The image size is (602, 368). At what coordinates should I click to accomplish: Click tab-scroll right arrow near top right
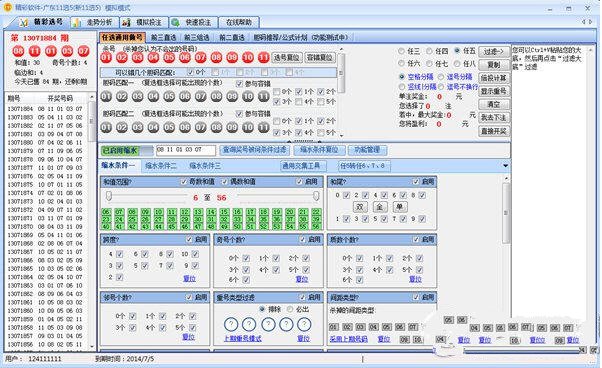591,22
